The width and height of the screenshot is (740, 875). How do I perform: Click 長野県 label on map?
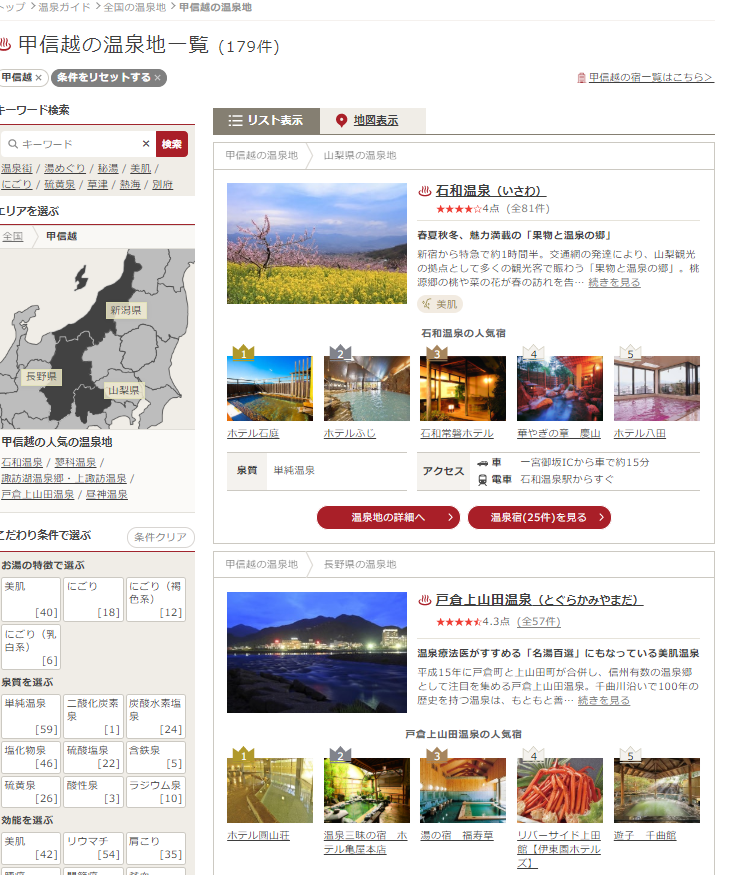point(42,377)
